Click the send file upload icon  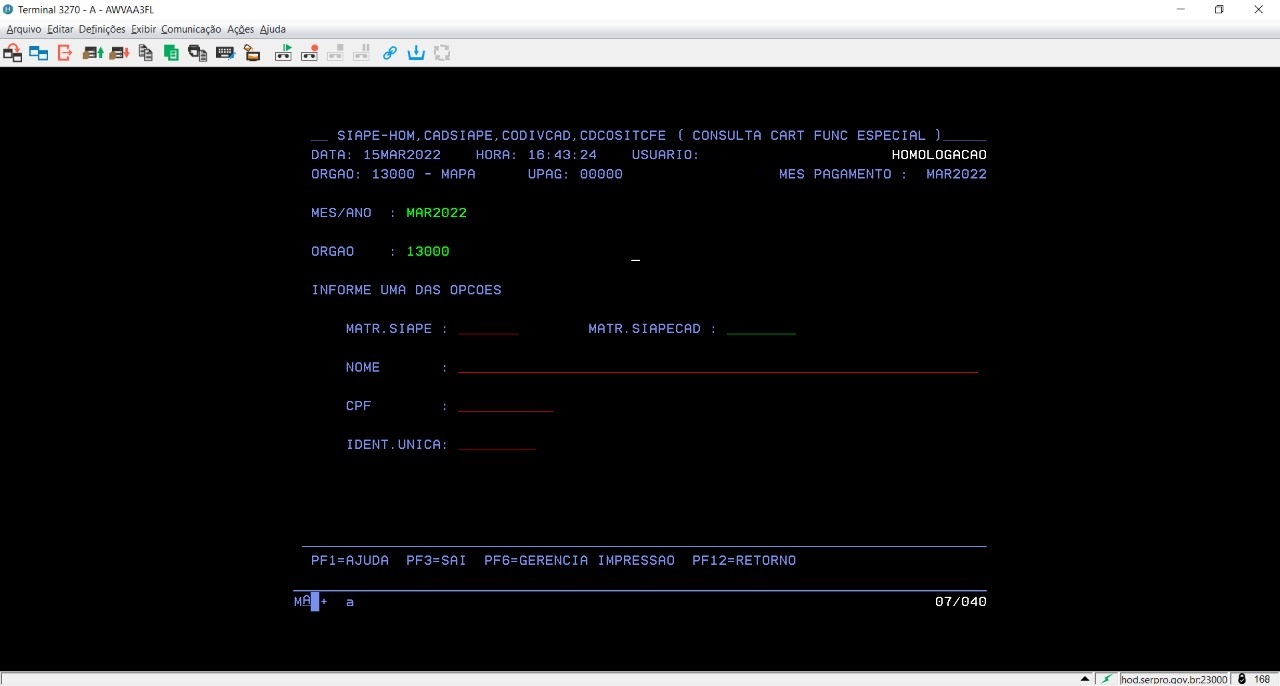(93, 53)
